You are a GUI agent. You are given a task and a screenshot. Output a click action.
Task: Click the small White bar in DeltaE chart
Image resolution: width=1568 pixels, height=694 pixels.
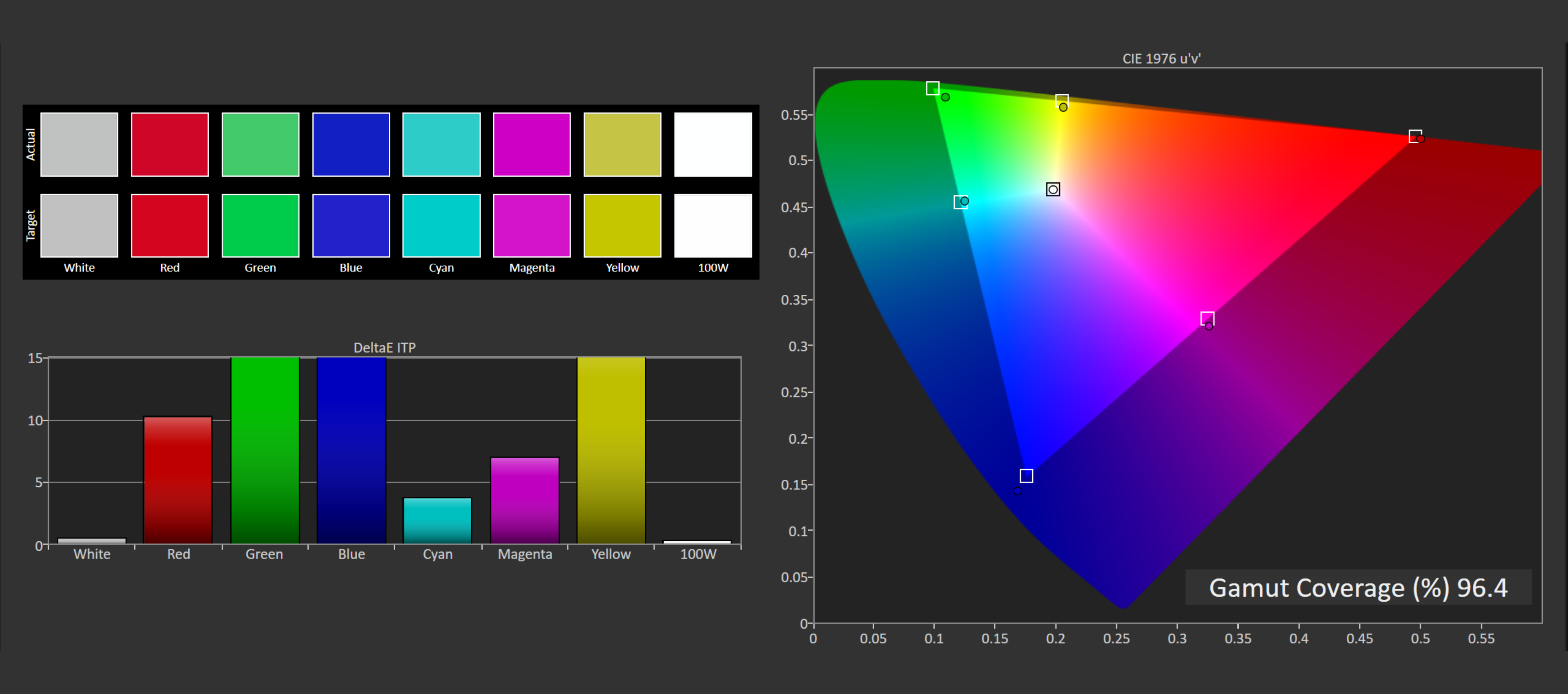(x=91, y=541)
